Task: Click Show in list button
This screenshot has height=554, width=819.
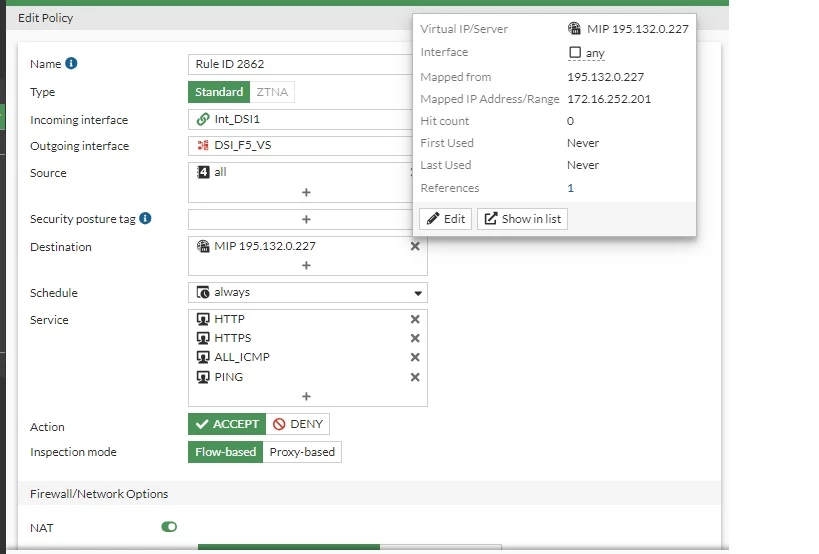Action: (x=522, y=219)
